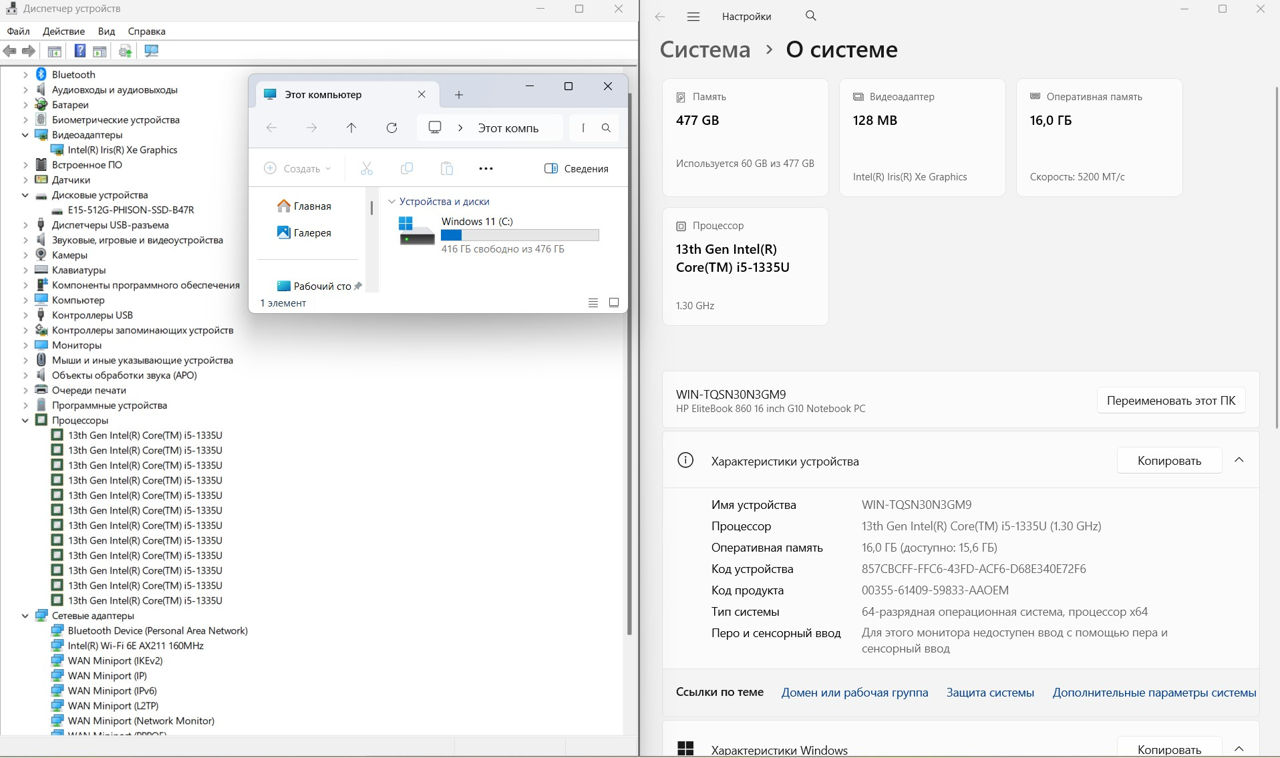Switch Explorer to large thumbnails view icon
The width and height of the screenshot is (1280, 758).
click(x=614, y=303)
